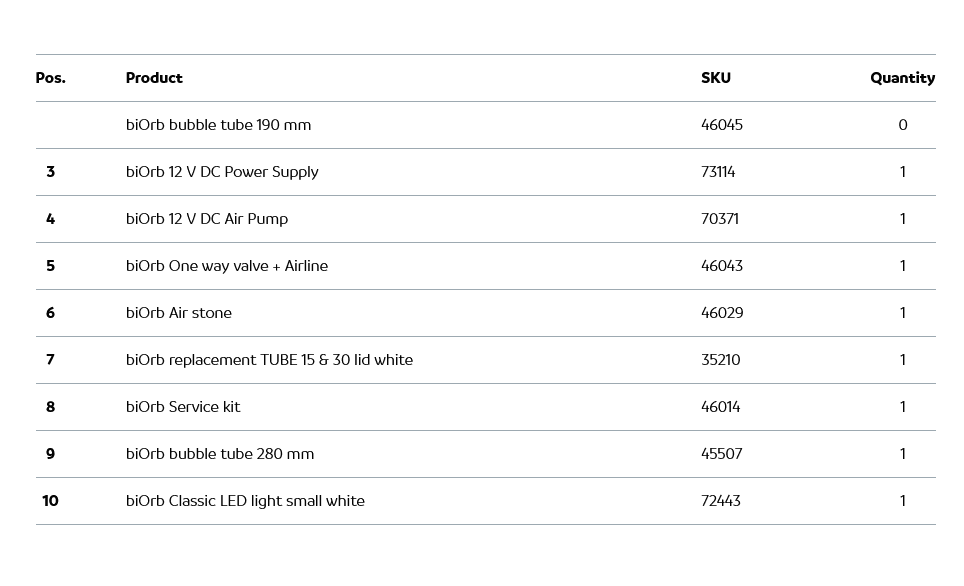This screenshot has height=586, width=964.
Task: Click the SKU column header
Action: [x=715, y=78]
